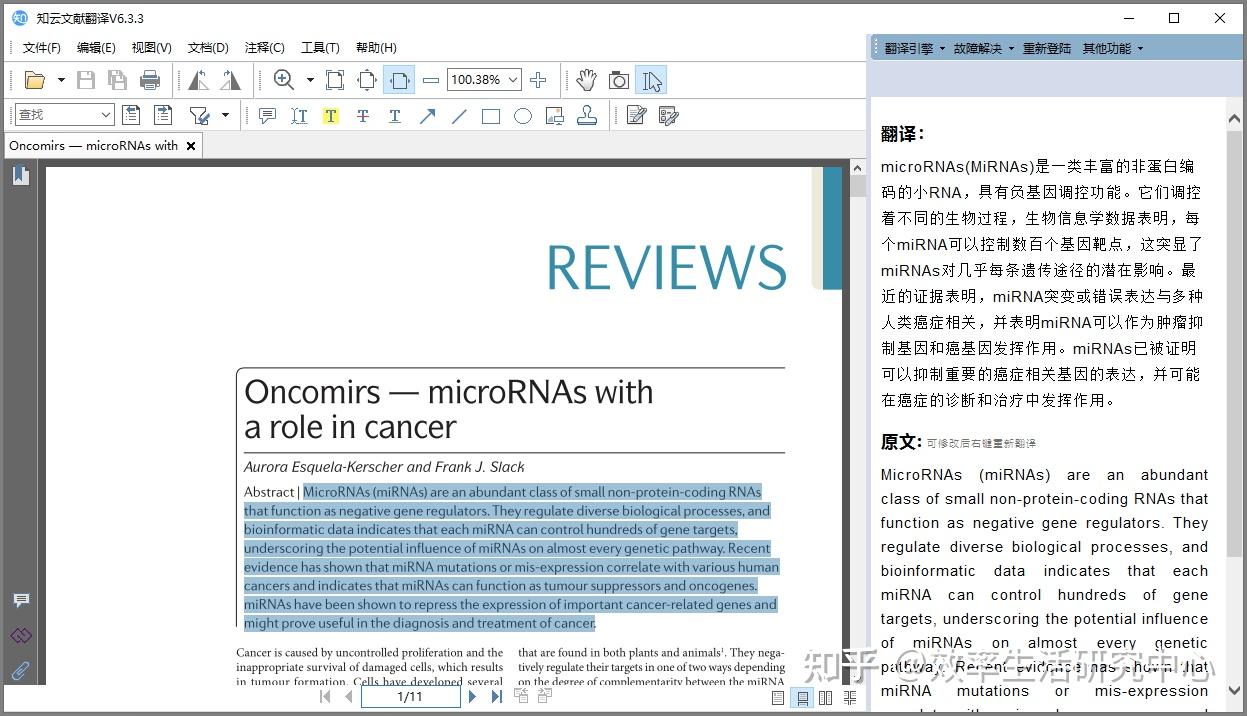Switch to single page layout
This screenshot has width=1247, height=716.
click(778, 698)
